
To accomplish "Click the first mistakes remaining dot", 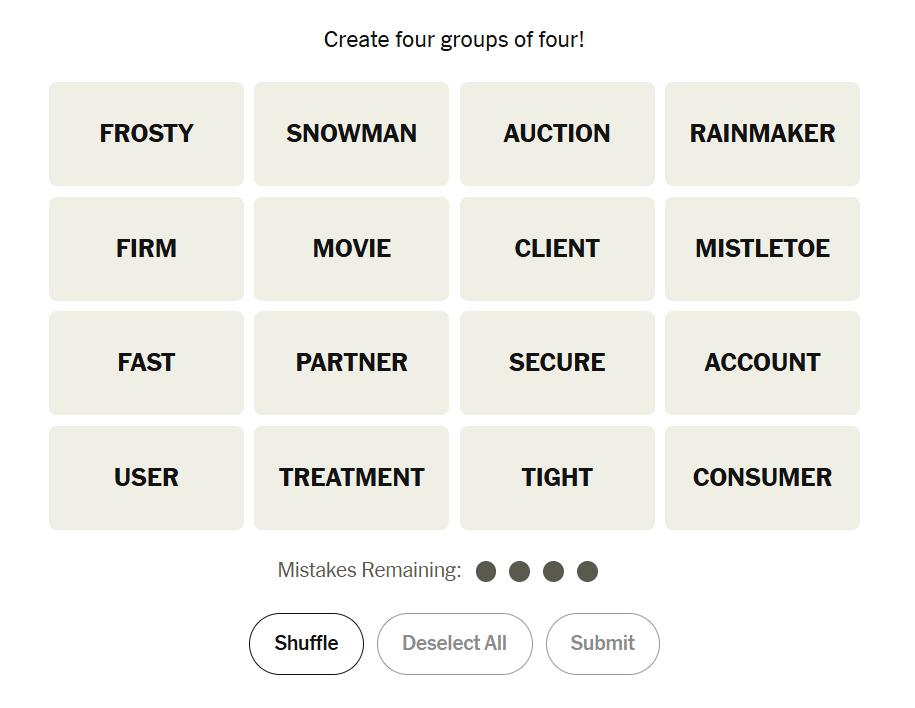I will click(486, 571).
